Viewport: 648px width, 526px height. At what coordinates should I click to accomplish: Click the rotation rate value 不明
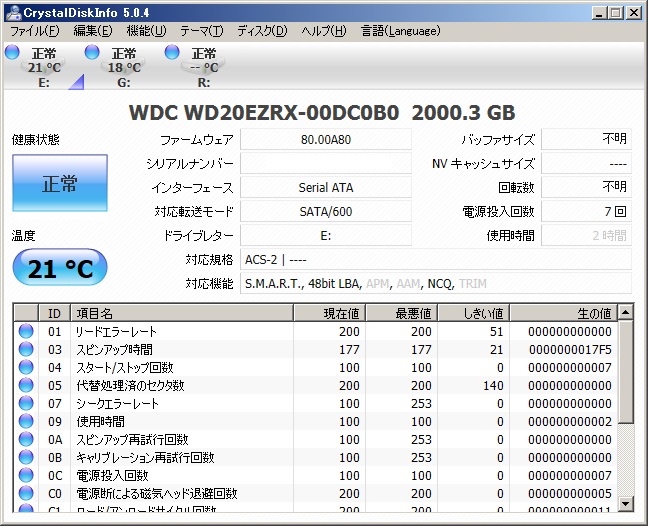click(x=586, y=188)
